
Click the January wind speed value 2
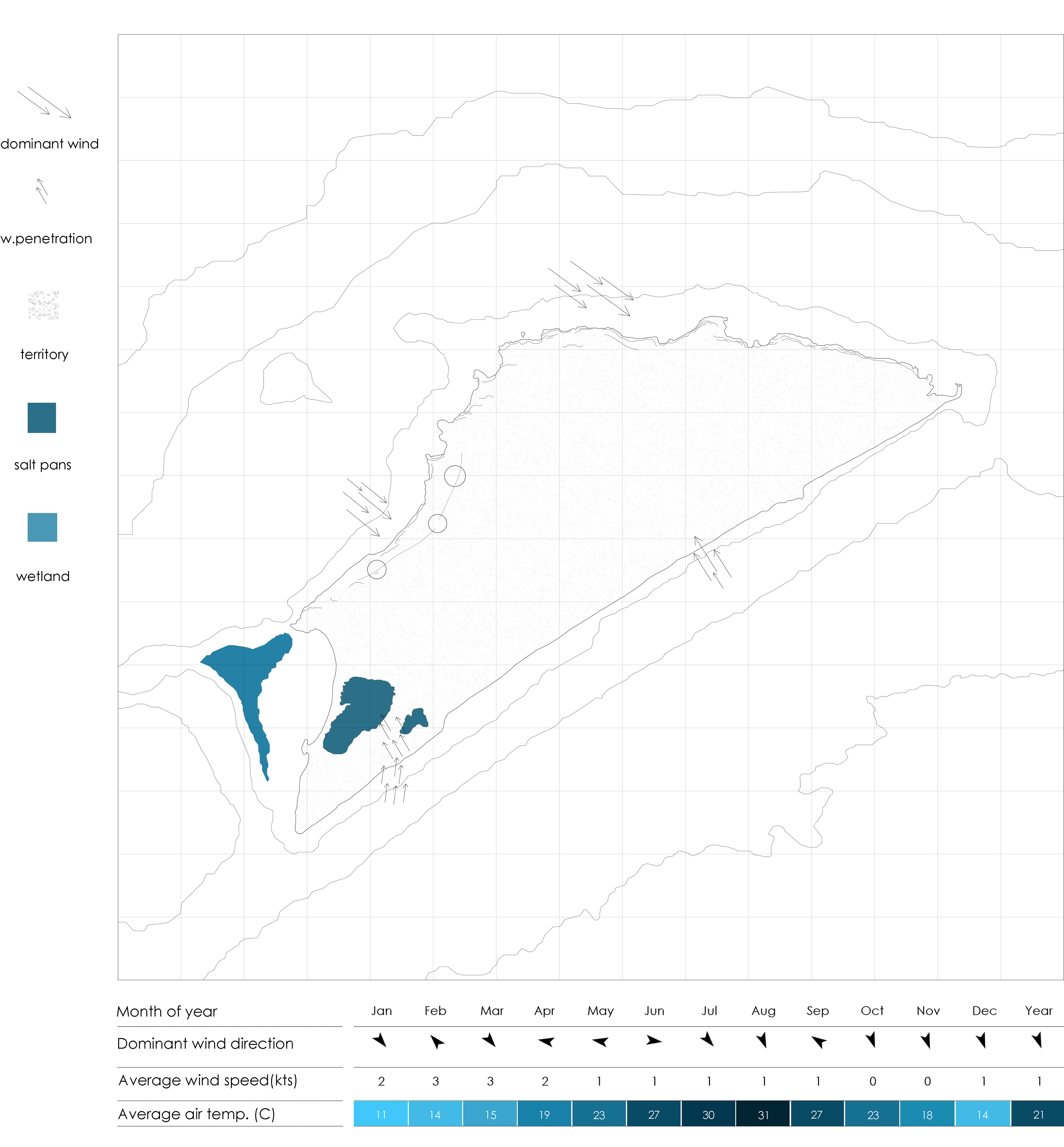(381, 1081)
